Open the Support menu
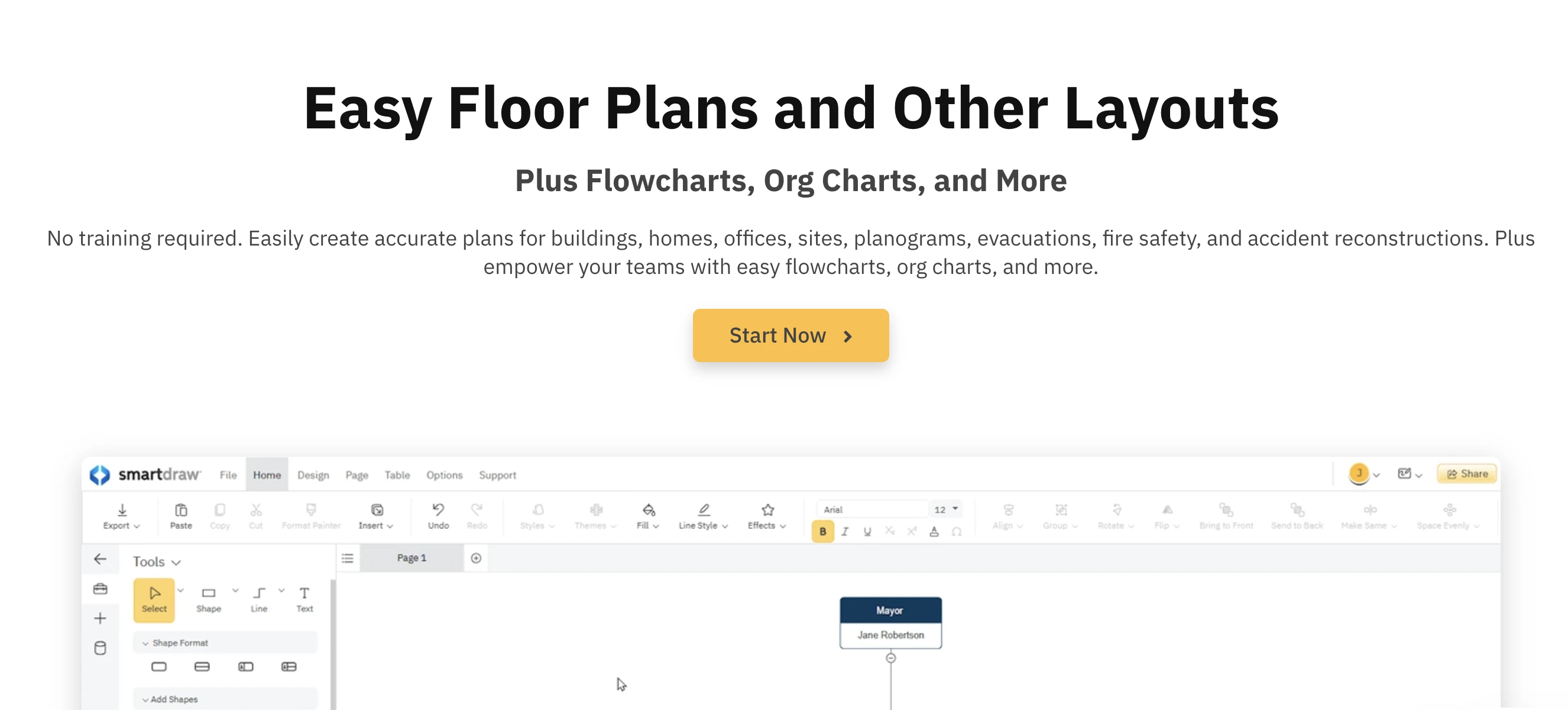 [497, 475]
